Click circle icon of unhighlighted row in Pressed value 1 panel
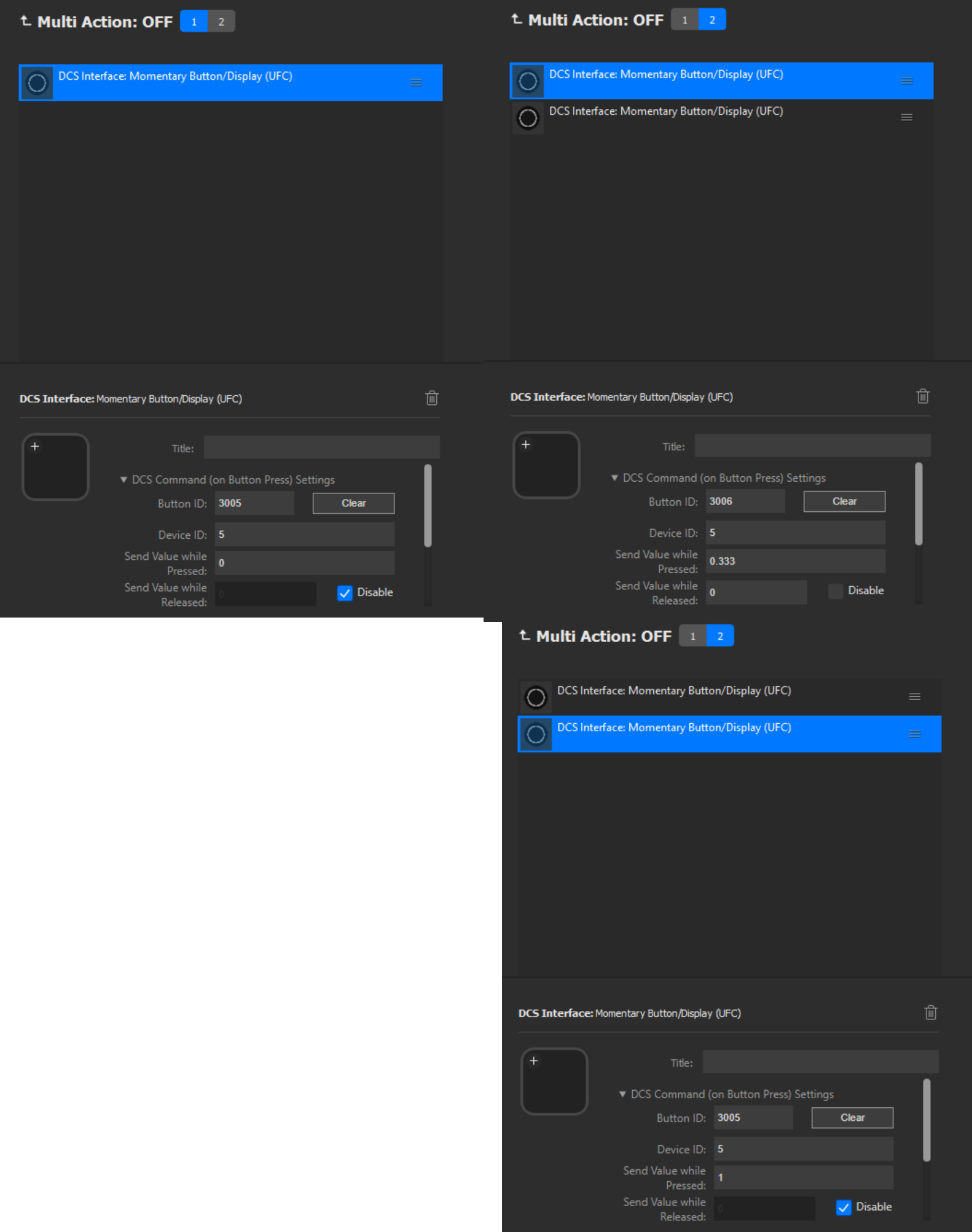The width and height of the screenshot is (972, 1232). tap(536, 697)
